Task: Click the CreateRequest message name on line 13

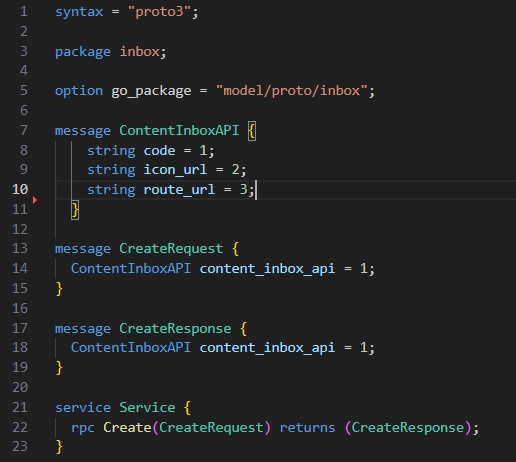Action: [171, 249]
